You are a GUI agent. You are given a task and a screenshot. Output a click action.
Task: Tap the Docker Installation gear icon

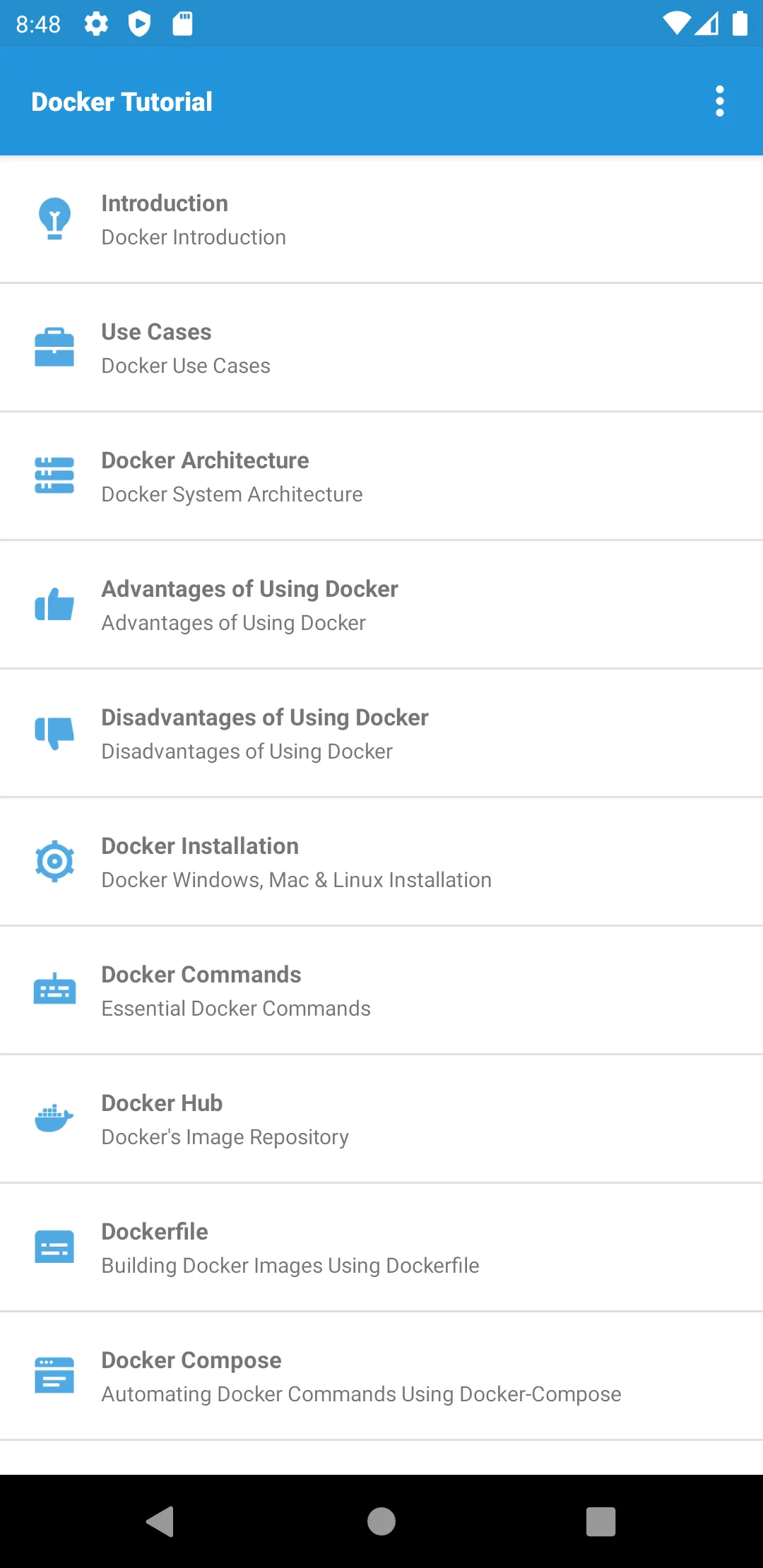click(x=54, y=861)
